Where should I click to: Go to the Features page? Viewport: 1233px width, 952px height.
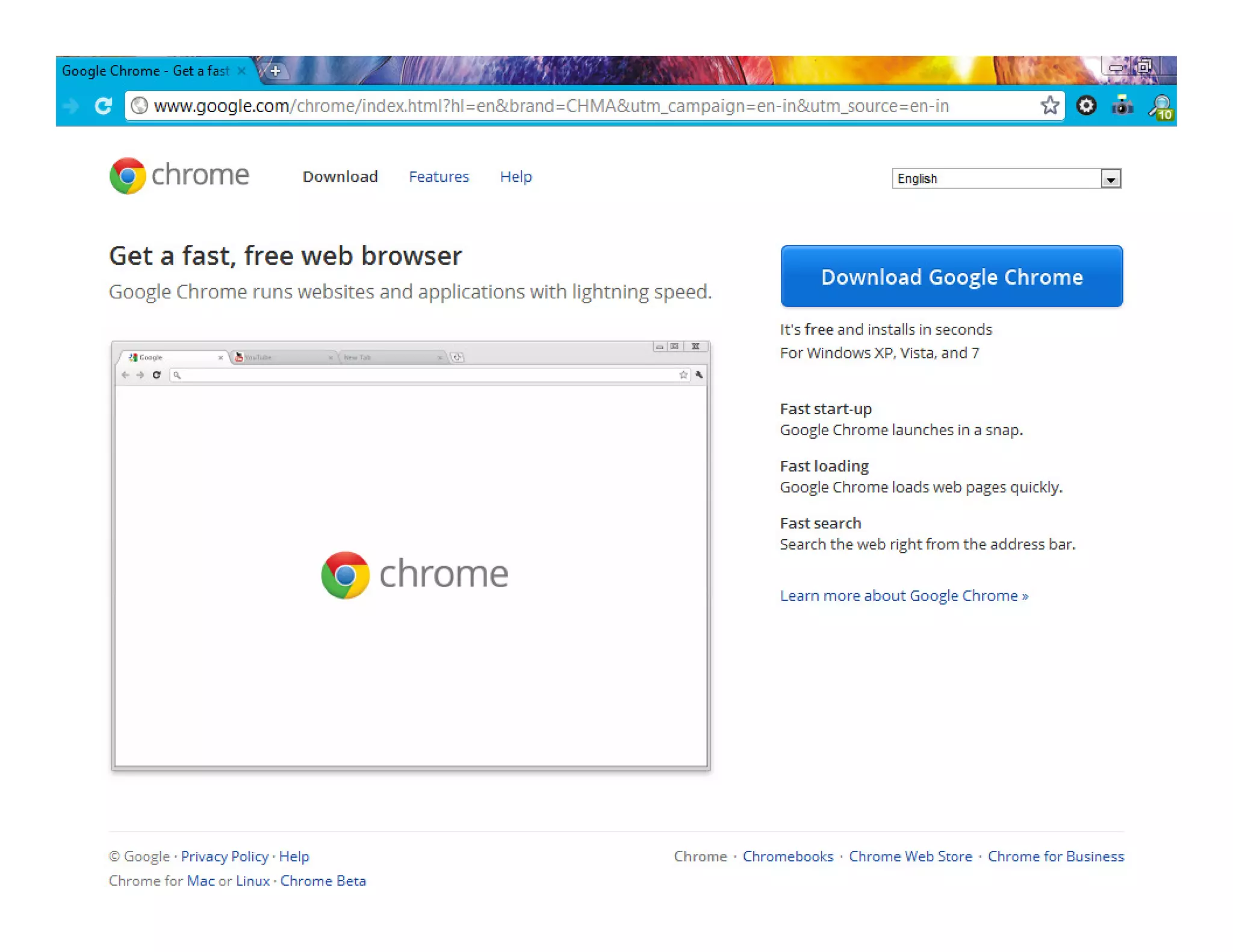click(x=439, y=177)
